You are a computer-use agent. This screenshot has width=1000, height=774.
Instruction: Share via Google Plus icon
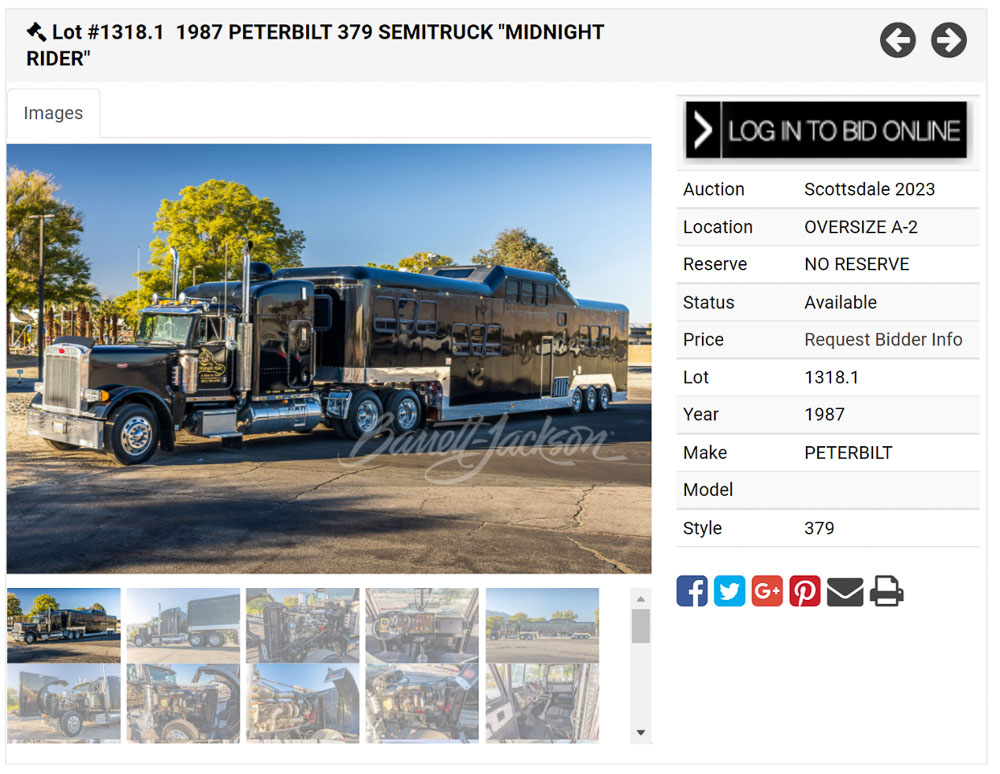(767, 591)
